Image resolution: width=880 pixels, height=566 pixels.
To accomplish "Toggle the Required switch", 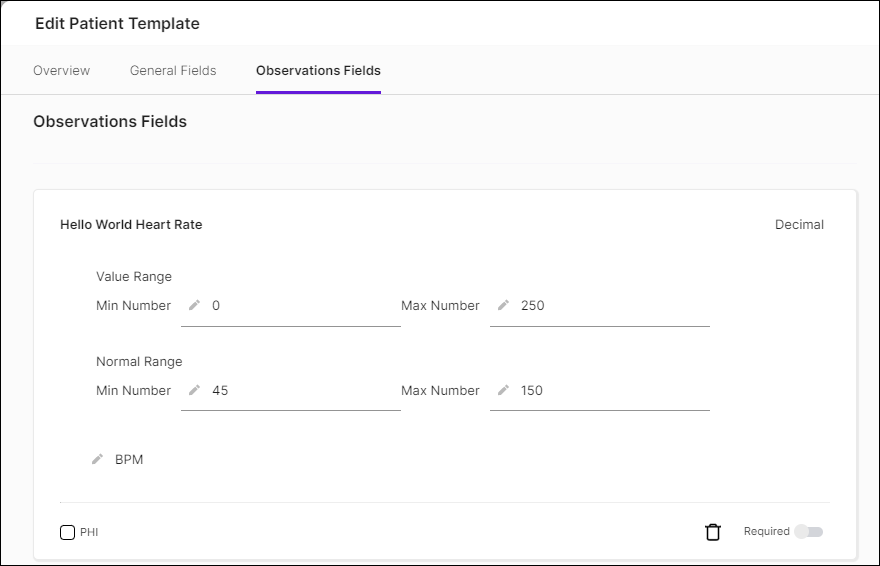I will coord(809,532).
